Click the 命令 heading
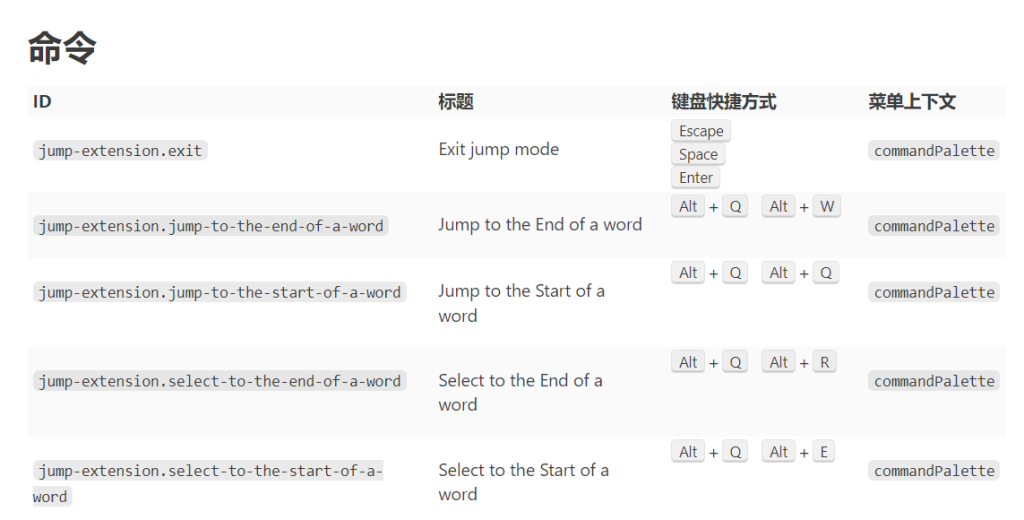This screenshot has height=520, width=1024. 62,47
